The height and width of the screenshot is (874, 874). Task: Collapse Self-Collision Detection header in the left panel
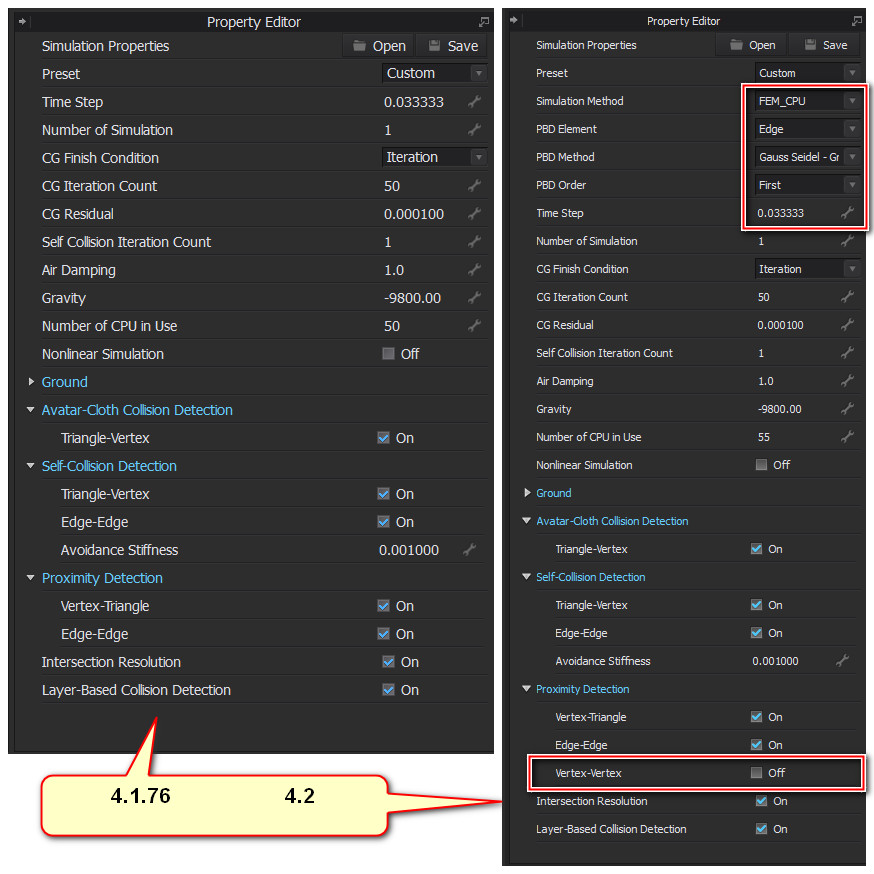point(32,466)
